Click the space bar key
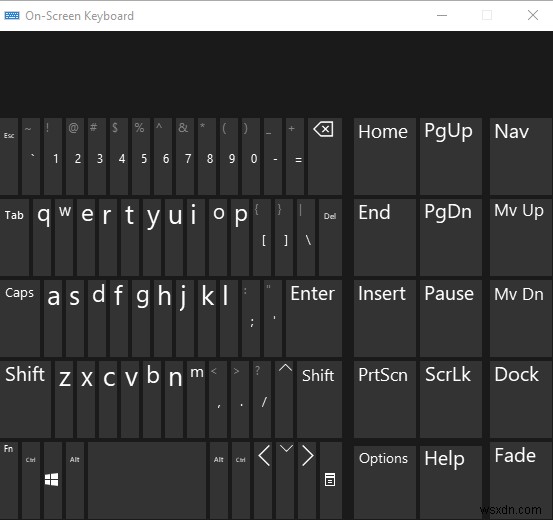The image size is (553, 520). pos(147,481)
